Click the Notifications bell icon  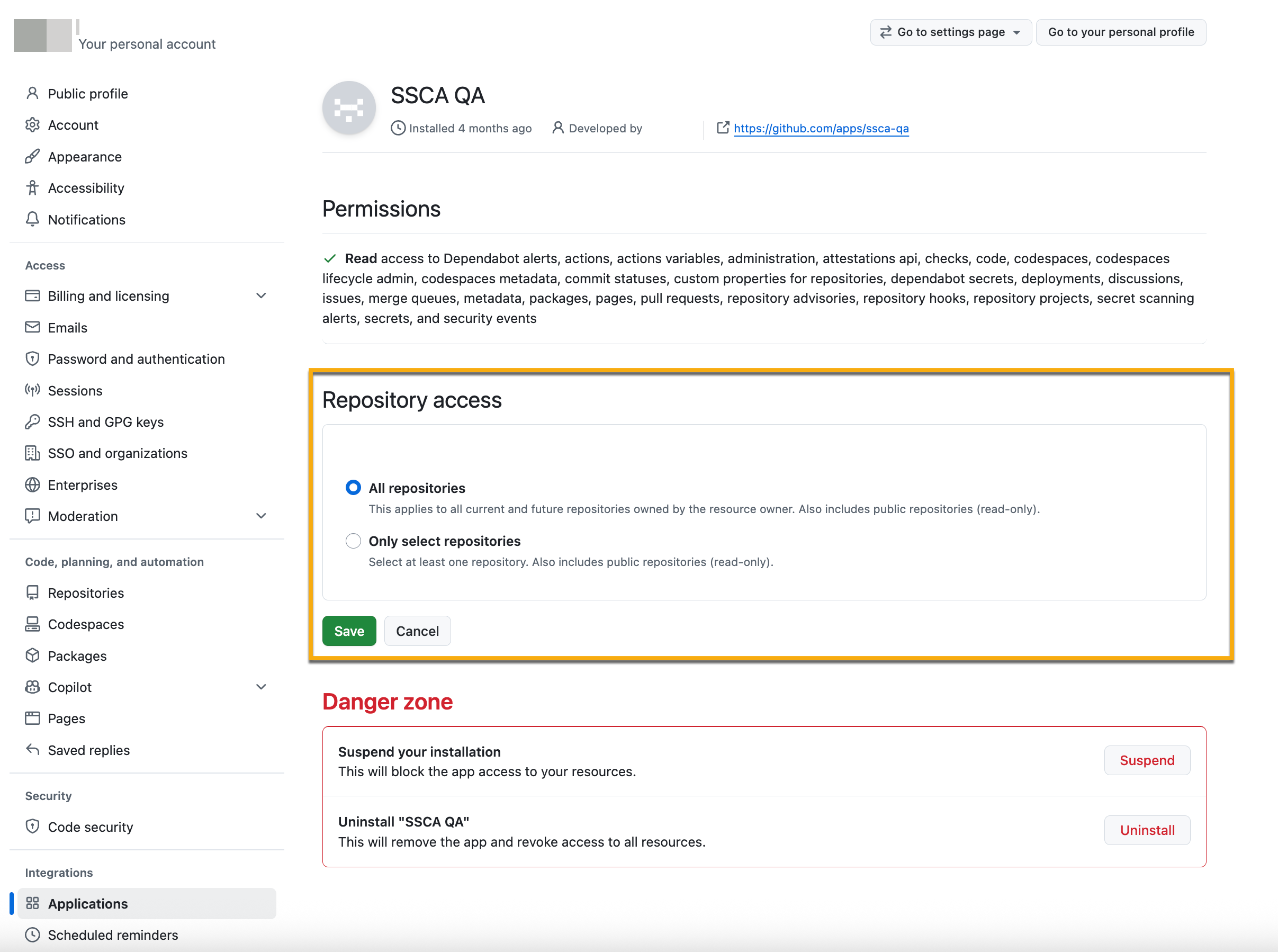tap(32, 219)
